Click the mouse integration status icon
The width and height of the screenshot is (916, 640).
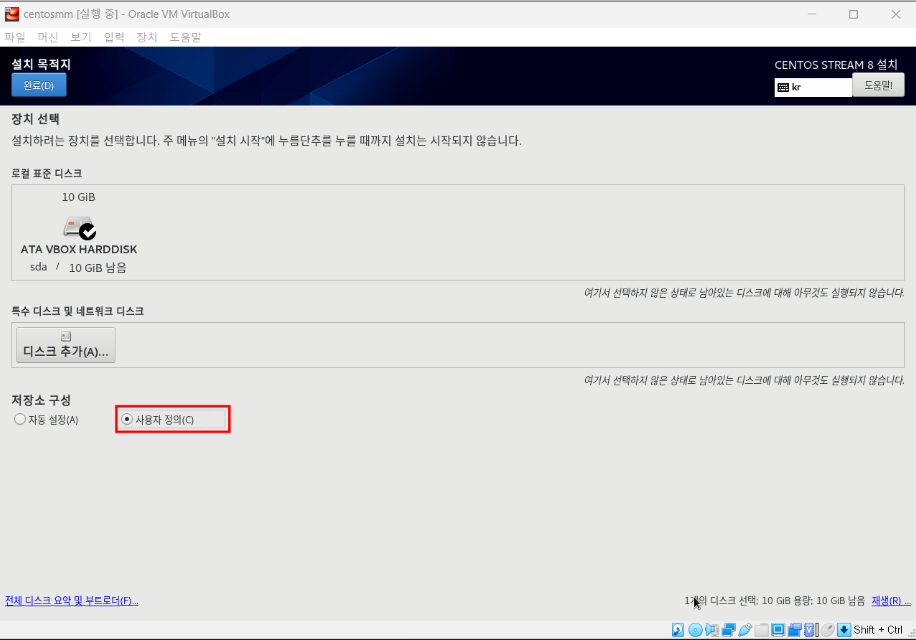pos(827,629)
